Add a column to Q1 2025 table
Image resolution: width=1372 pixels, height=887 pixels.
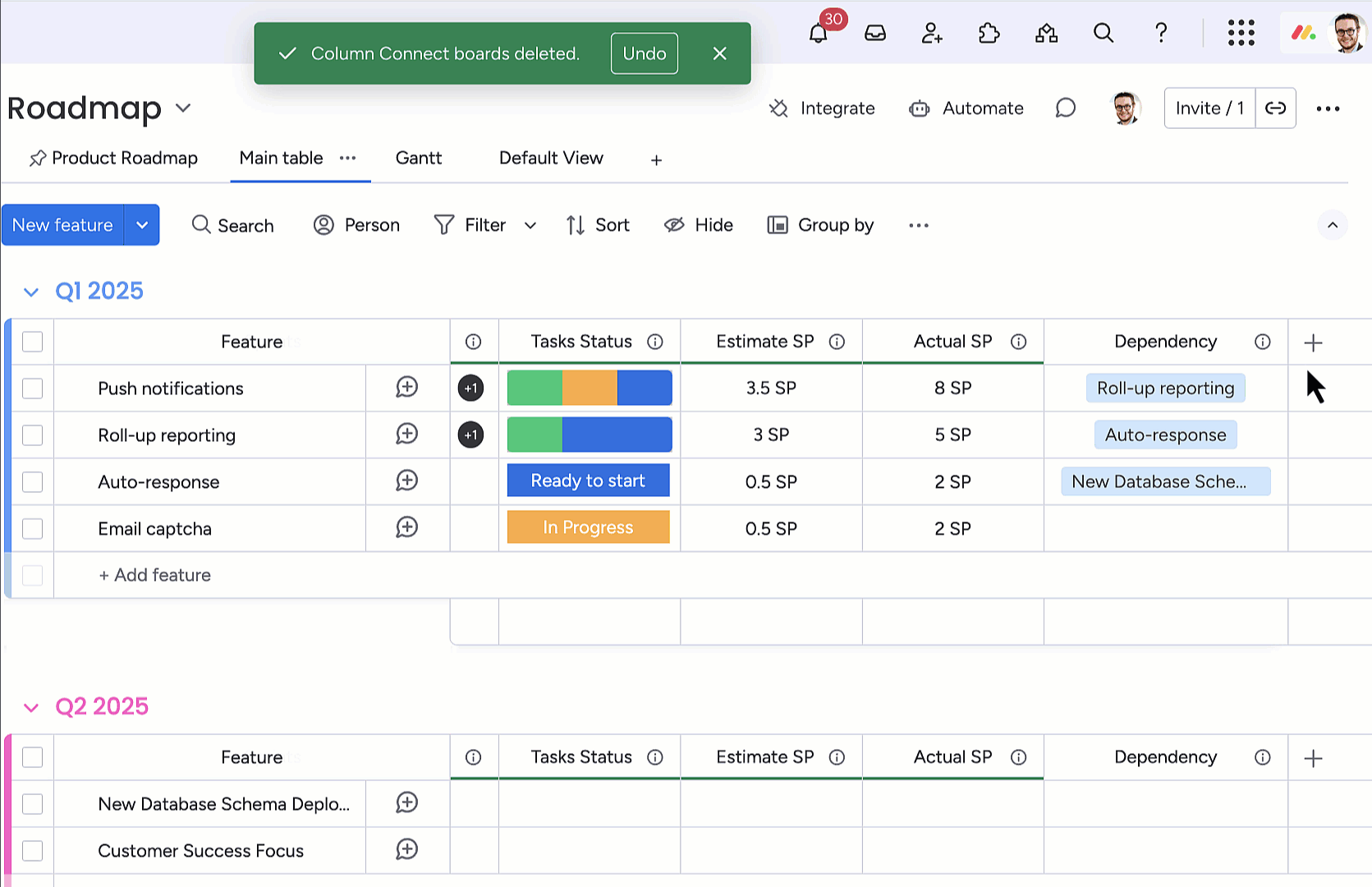1313,342
